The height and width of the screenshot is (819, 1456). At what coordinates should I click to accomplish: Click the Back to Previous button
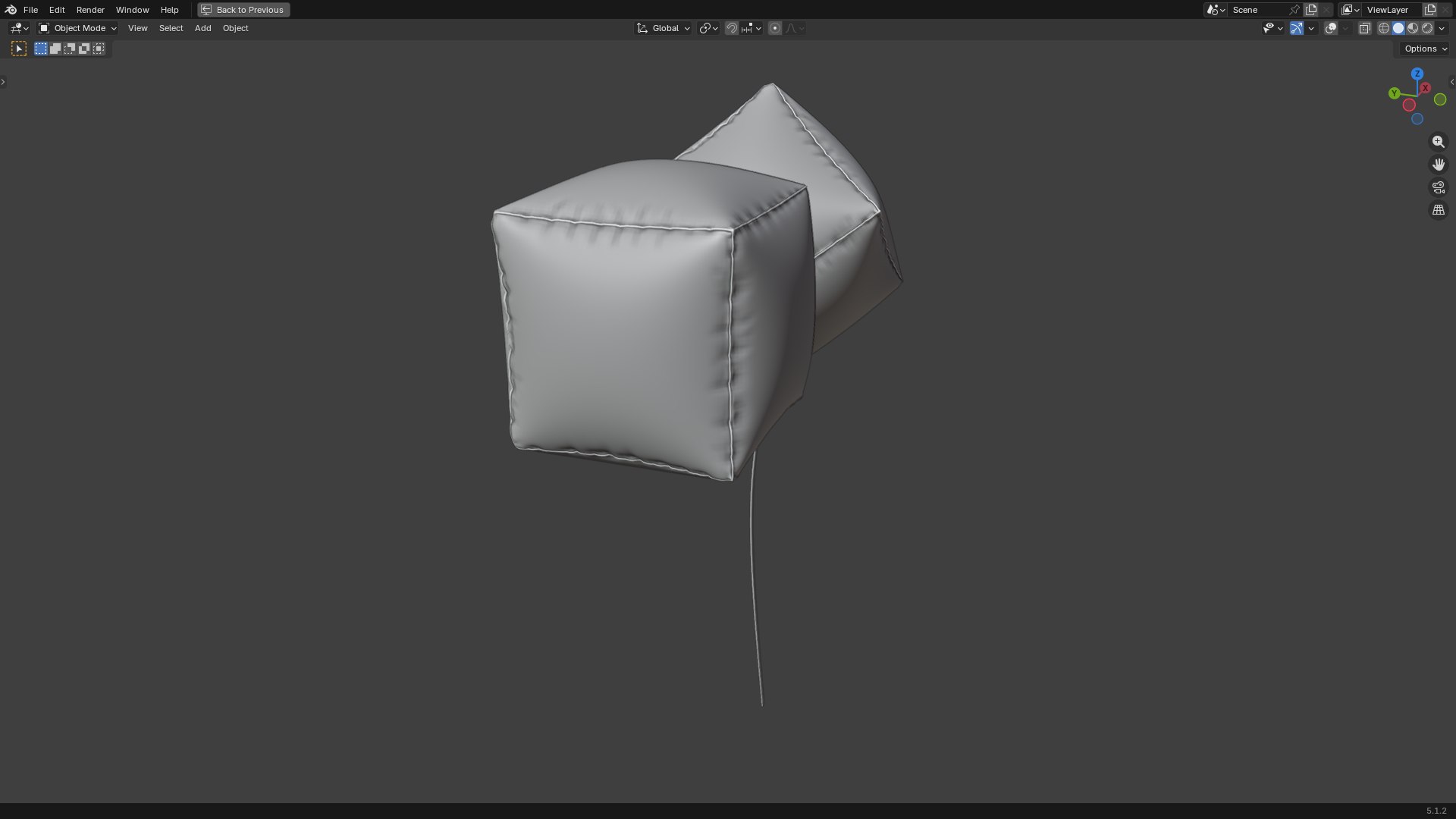coord(243,10)
